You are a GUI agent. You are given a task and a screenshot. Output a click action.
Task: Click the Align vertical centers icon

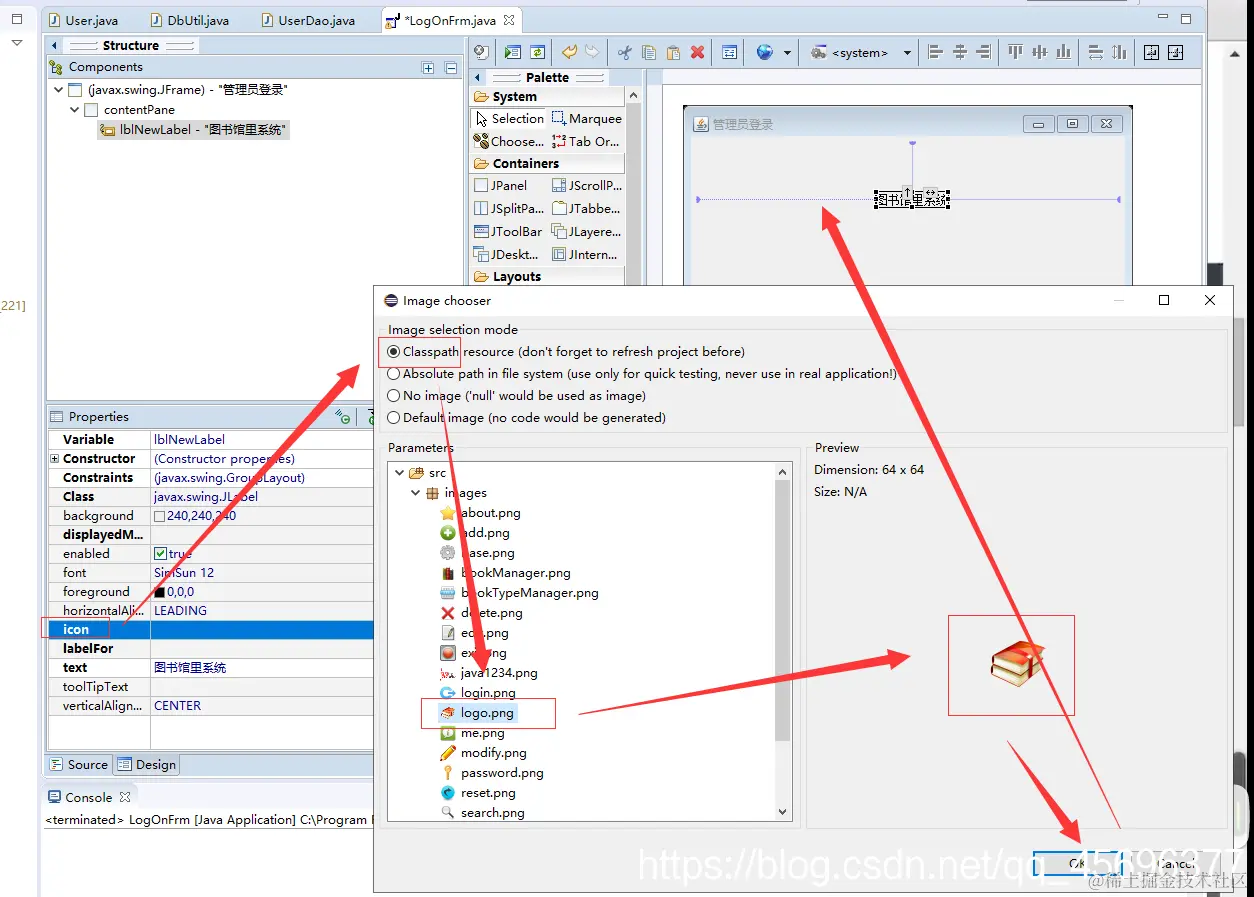point(1040,52)
